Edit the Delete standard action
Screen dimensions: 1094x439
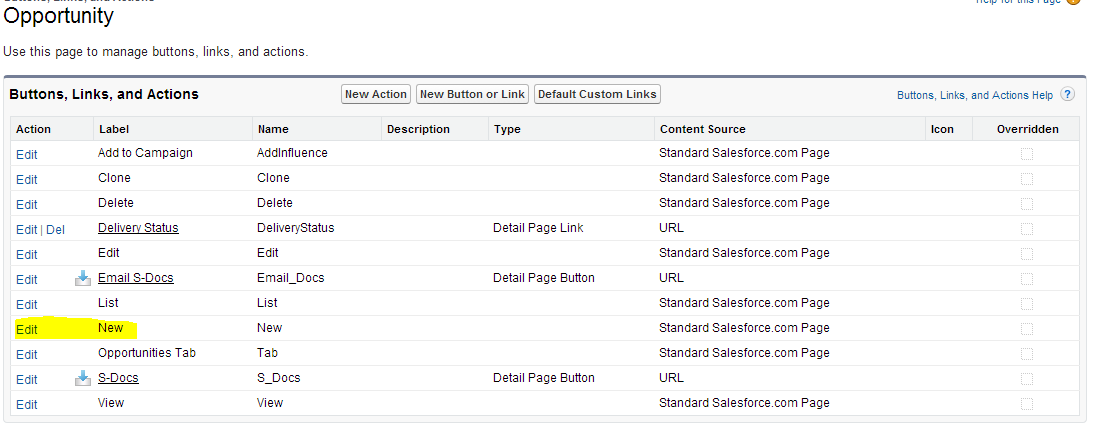(x=27, y=204)
